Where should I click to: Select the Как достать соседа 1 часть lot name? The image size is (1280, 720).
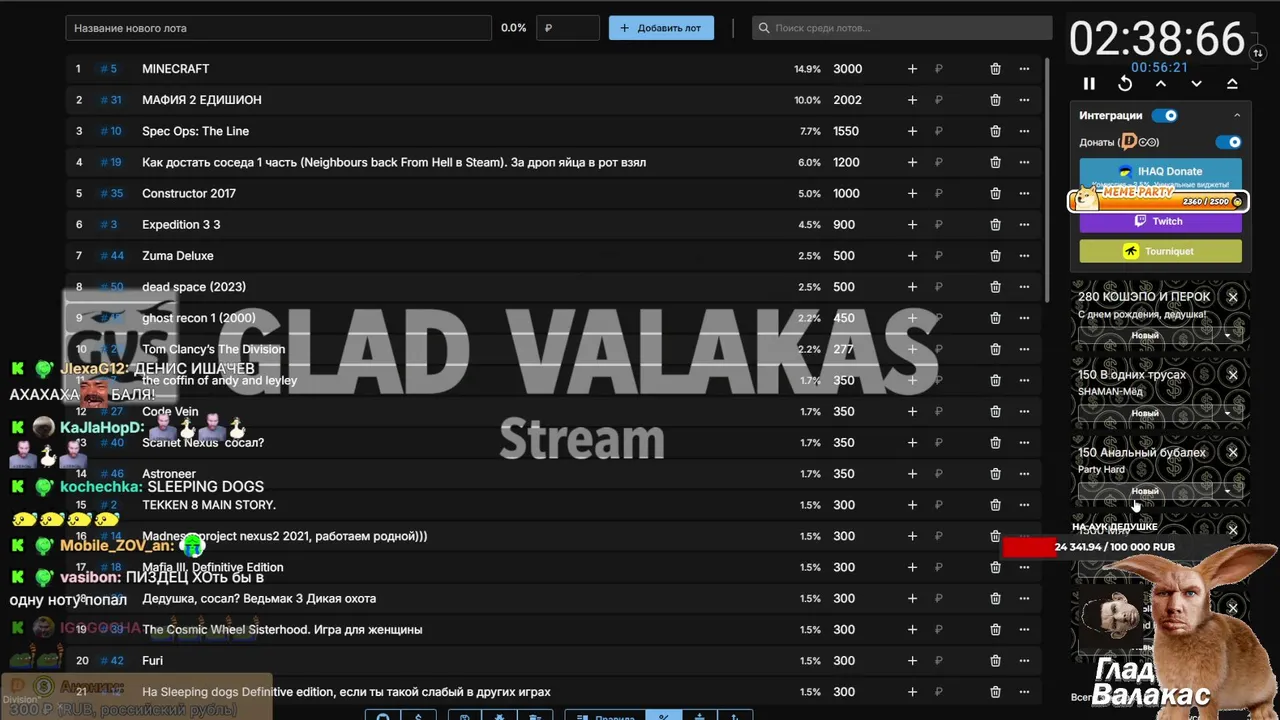point(394,163)
